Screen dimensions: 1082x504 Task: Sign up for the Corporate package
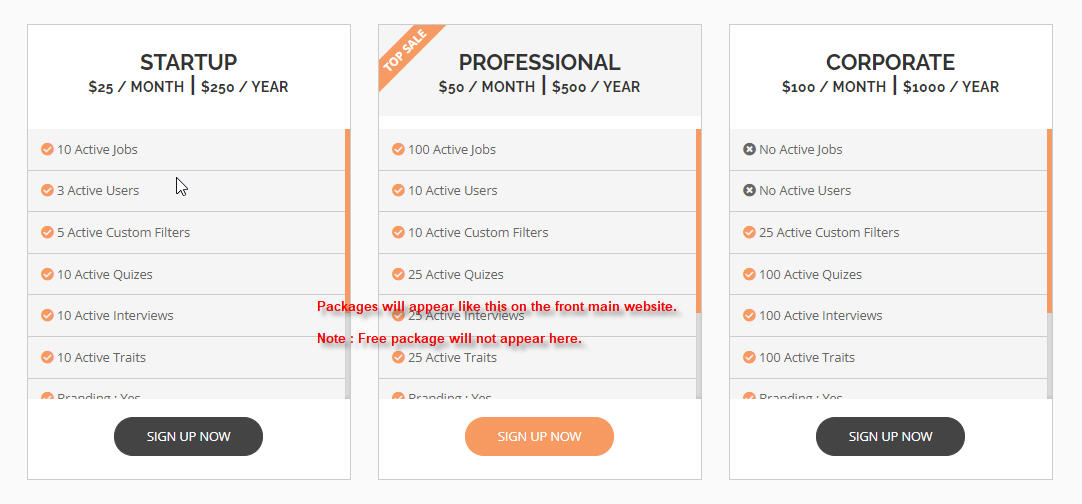(x=890, y=436)
